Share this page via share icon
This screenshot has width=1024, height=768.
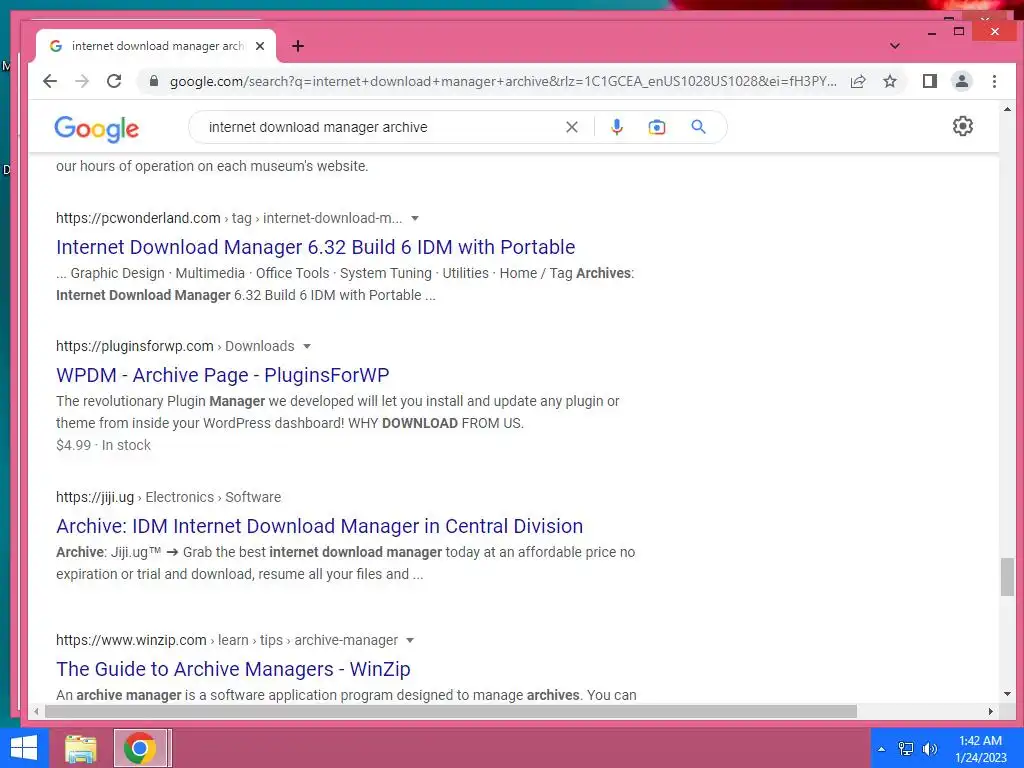(858, 81)
